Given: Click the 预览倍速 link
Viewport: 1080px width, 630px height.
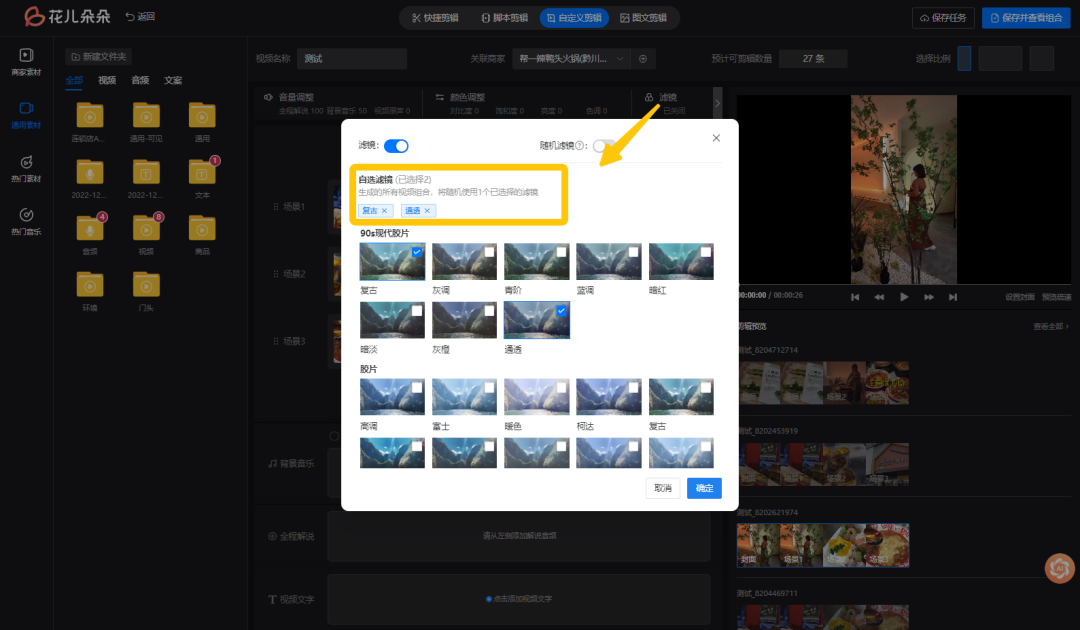Looking at the screenshot, I should 1056,297.
